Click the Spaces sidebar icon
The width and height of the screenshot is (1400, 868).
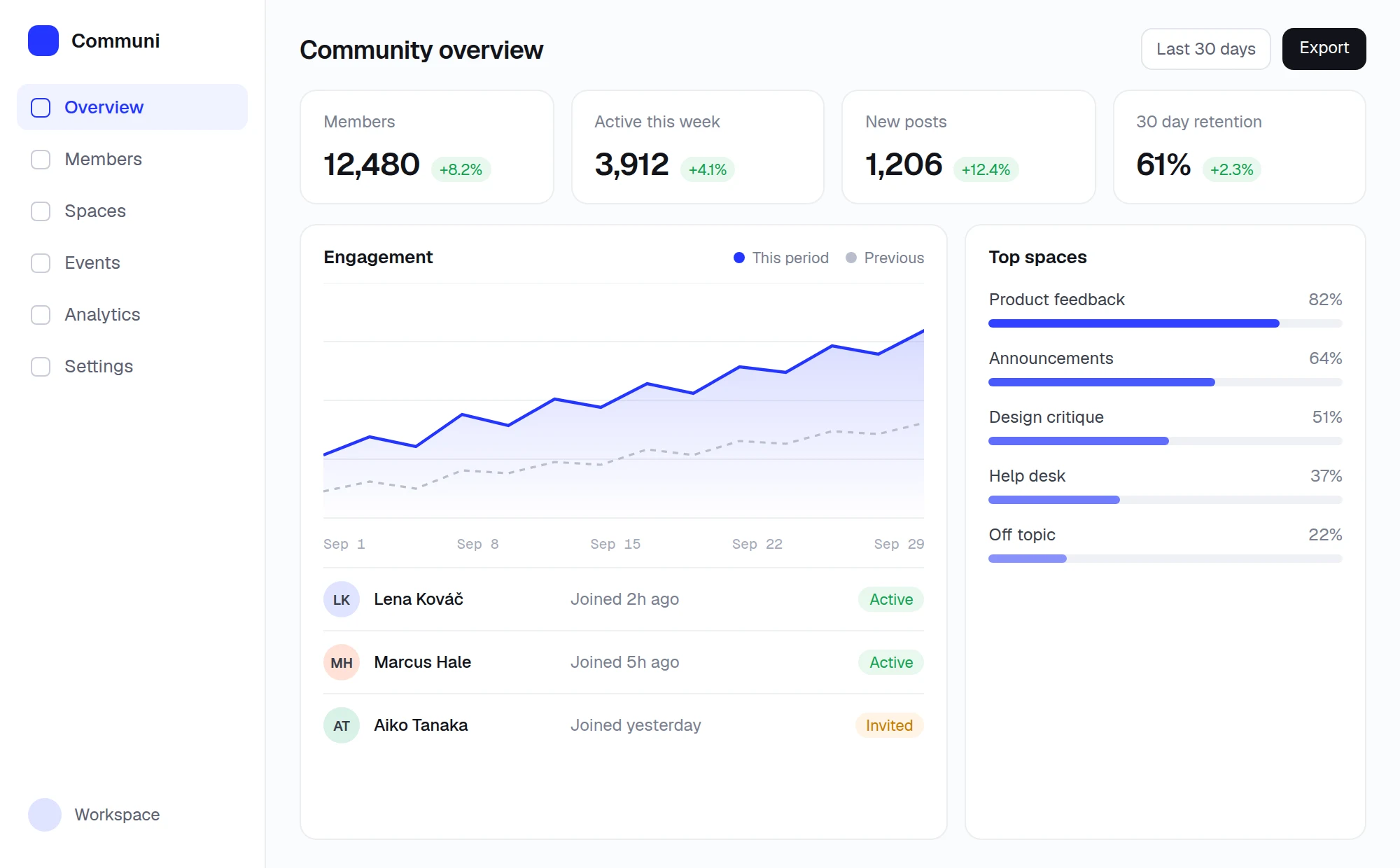click(x=41, y=211)
